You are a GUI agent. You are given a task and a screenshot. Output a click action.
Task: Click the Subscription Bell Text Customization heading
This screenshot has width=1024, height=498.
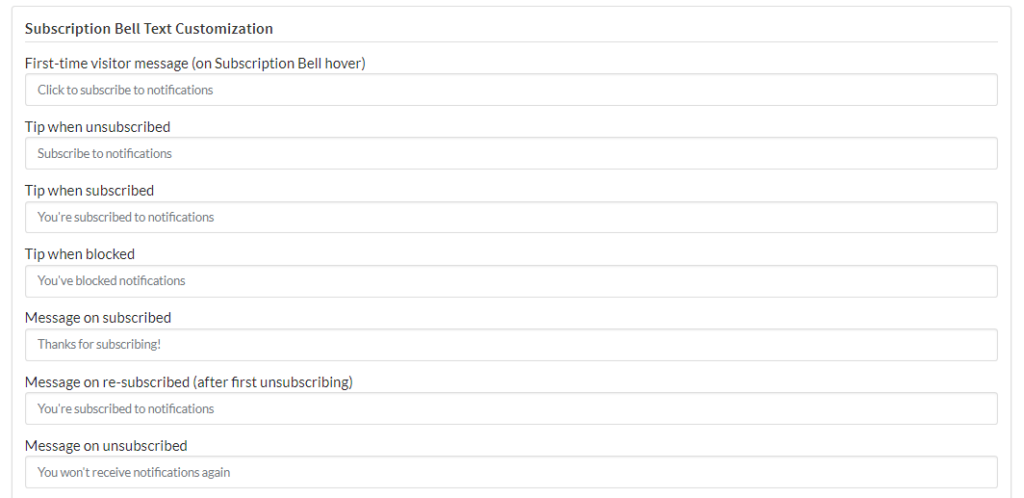coord(149,29)
